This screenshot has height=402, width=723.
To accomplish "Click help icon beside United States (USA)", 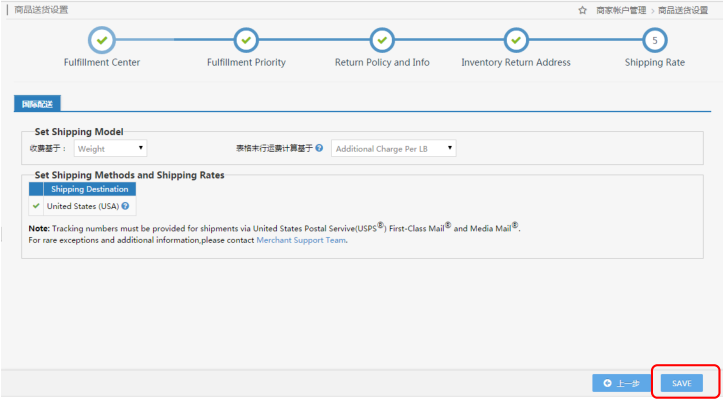I will pyautogui.click(x=125, y=206).
